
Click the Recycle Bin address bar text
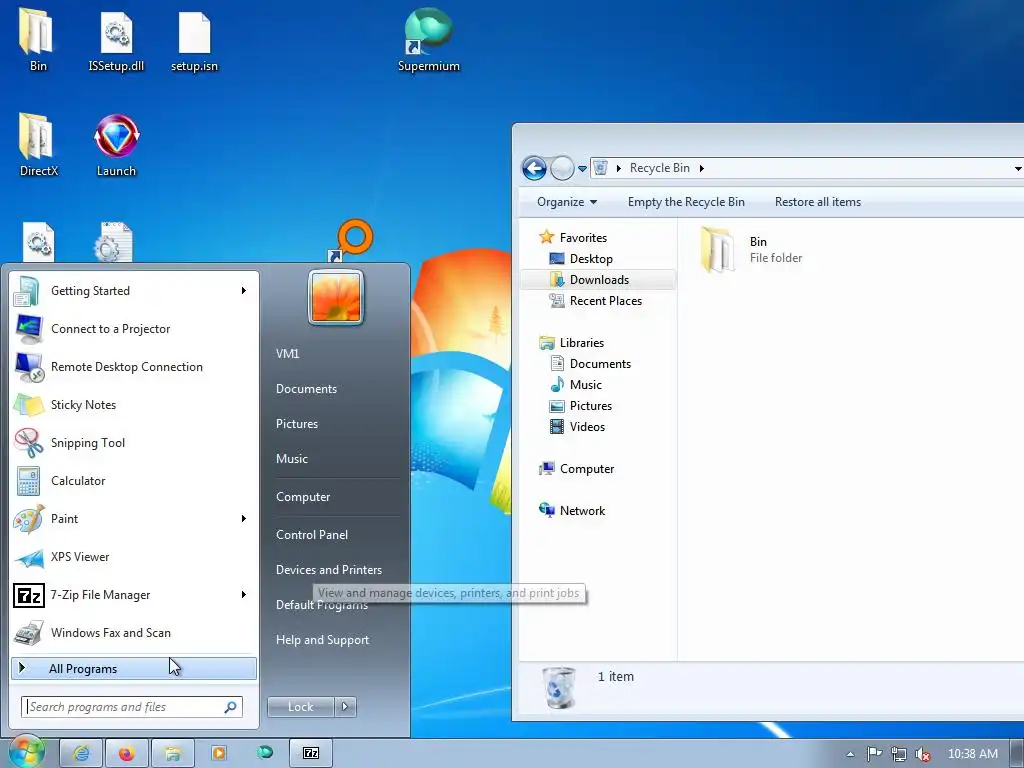660,168
